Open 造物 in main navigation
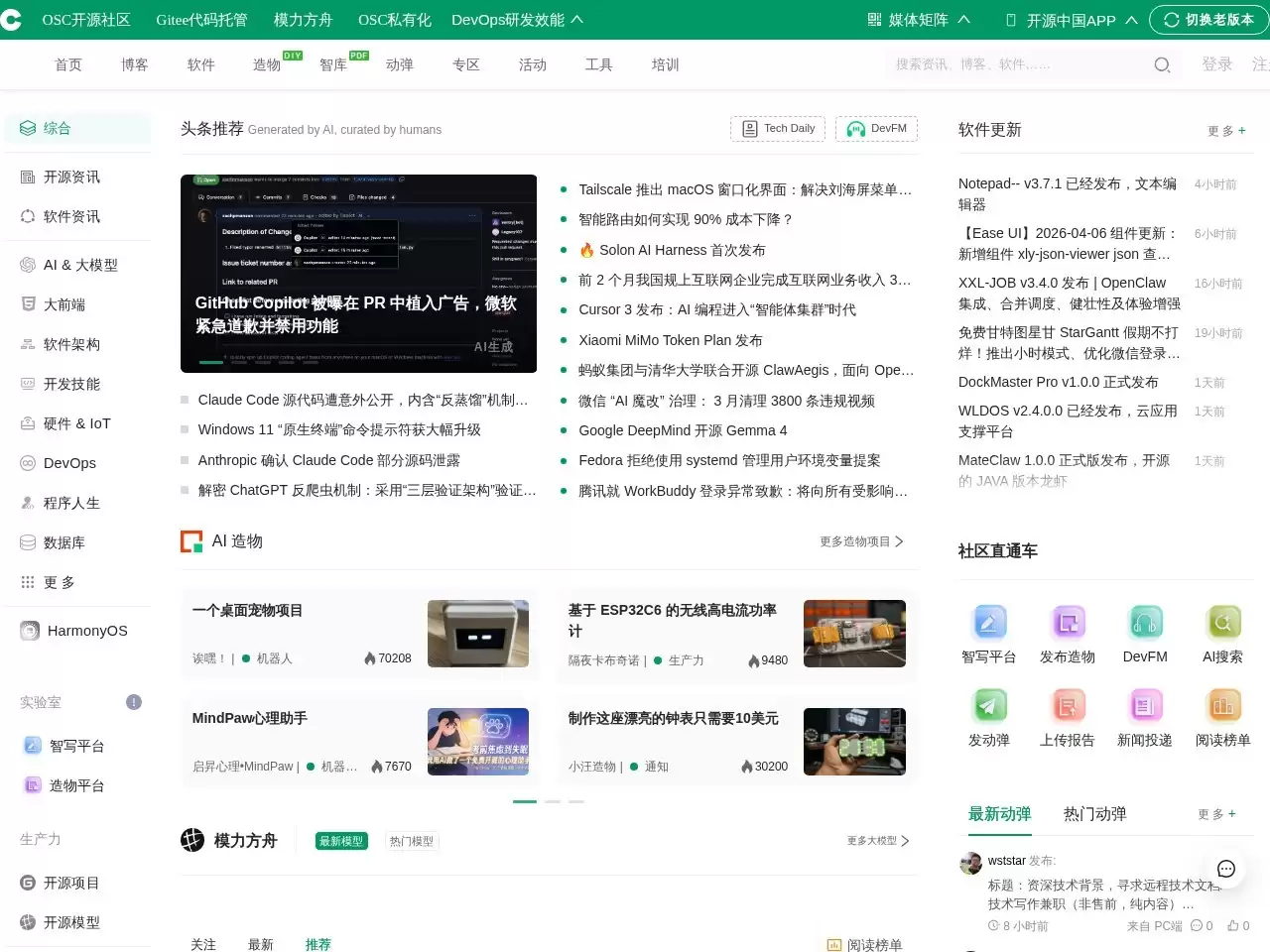Screen dimensions: 1270x952 tap(267, 64)
